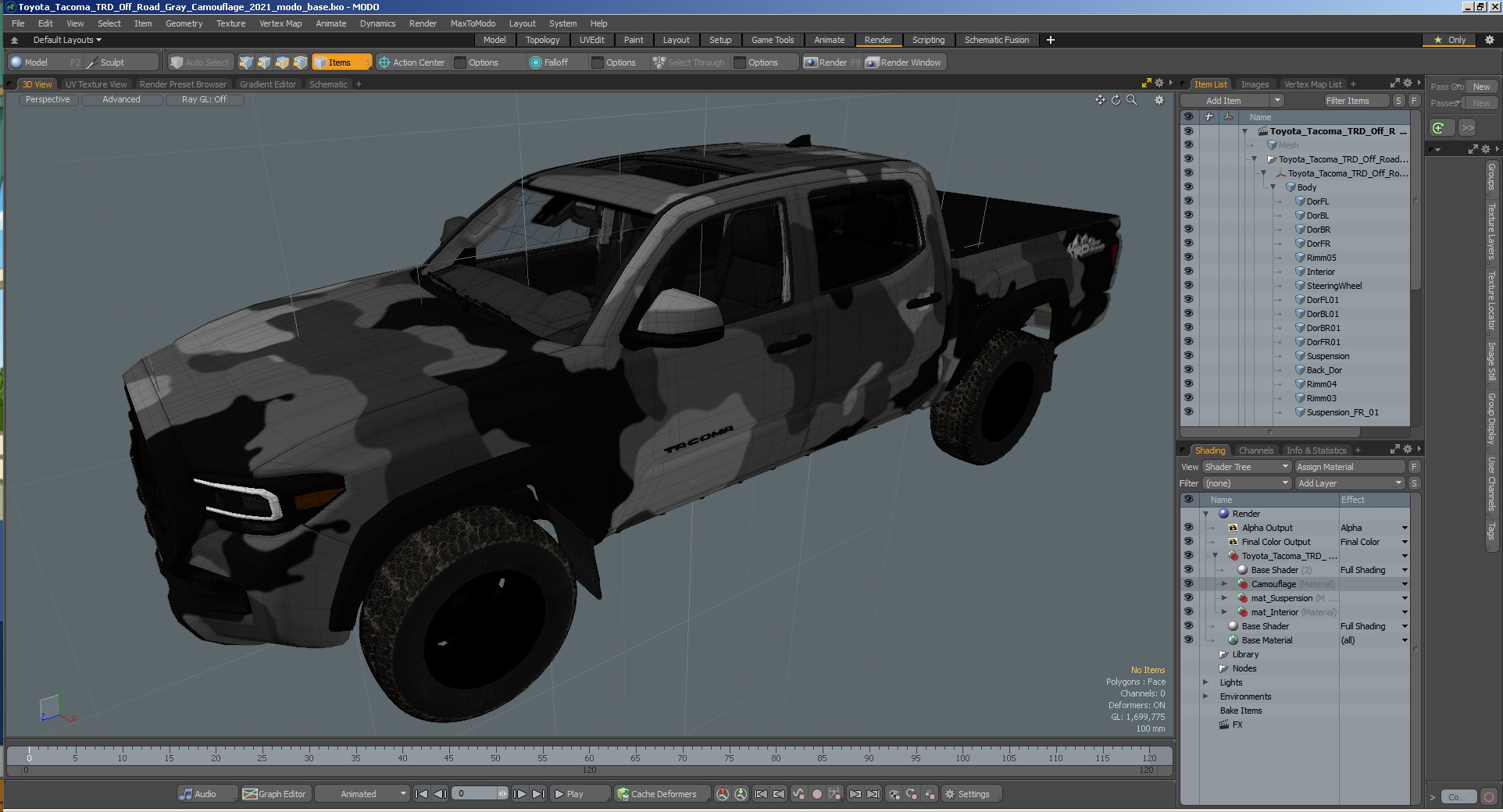
Task: Open Filter (none) dropdown
Action: (1246, 483)
